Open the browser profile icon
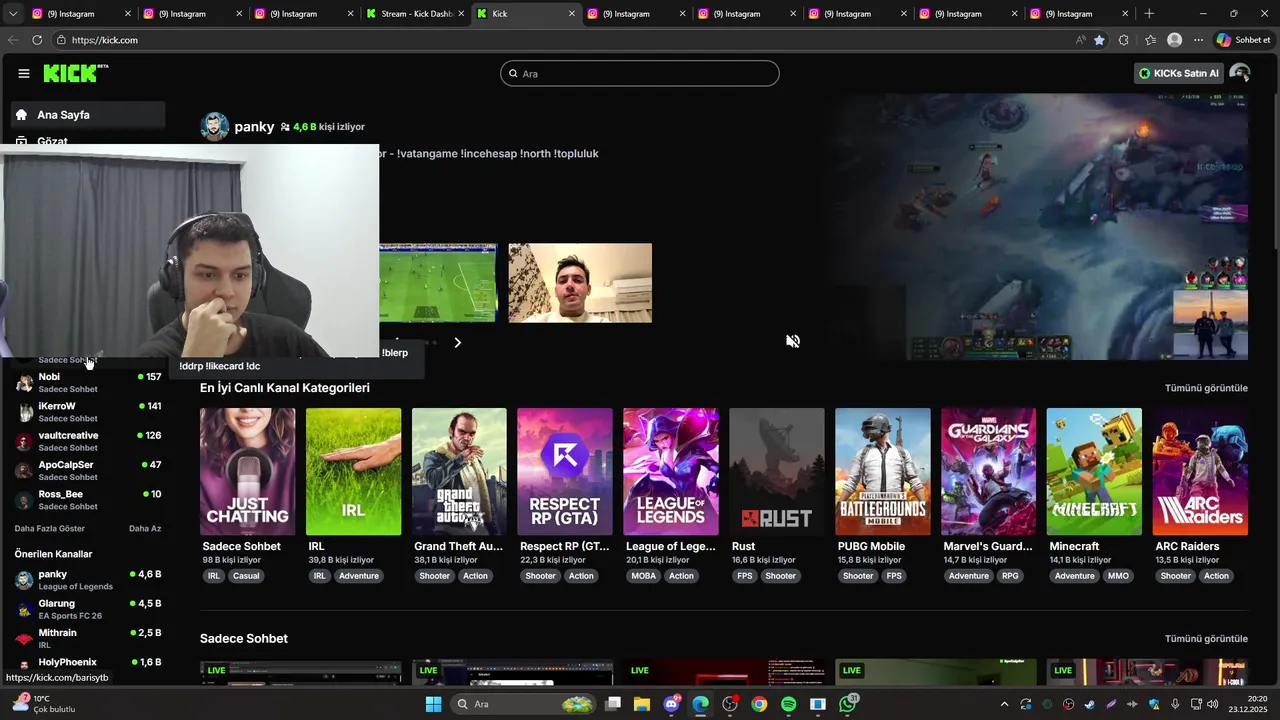The height and width of the screenshot is (720, 1280). (1175, 40)
